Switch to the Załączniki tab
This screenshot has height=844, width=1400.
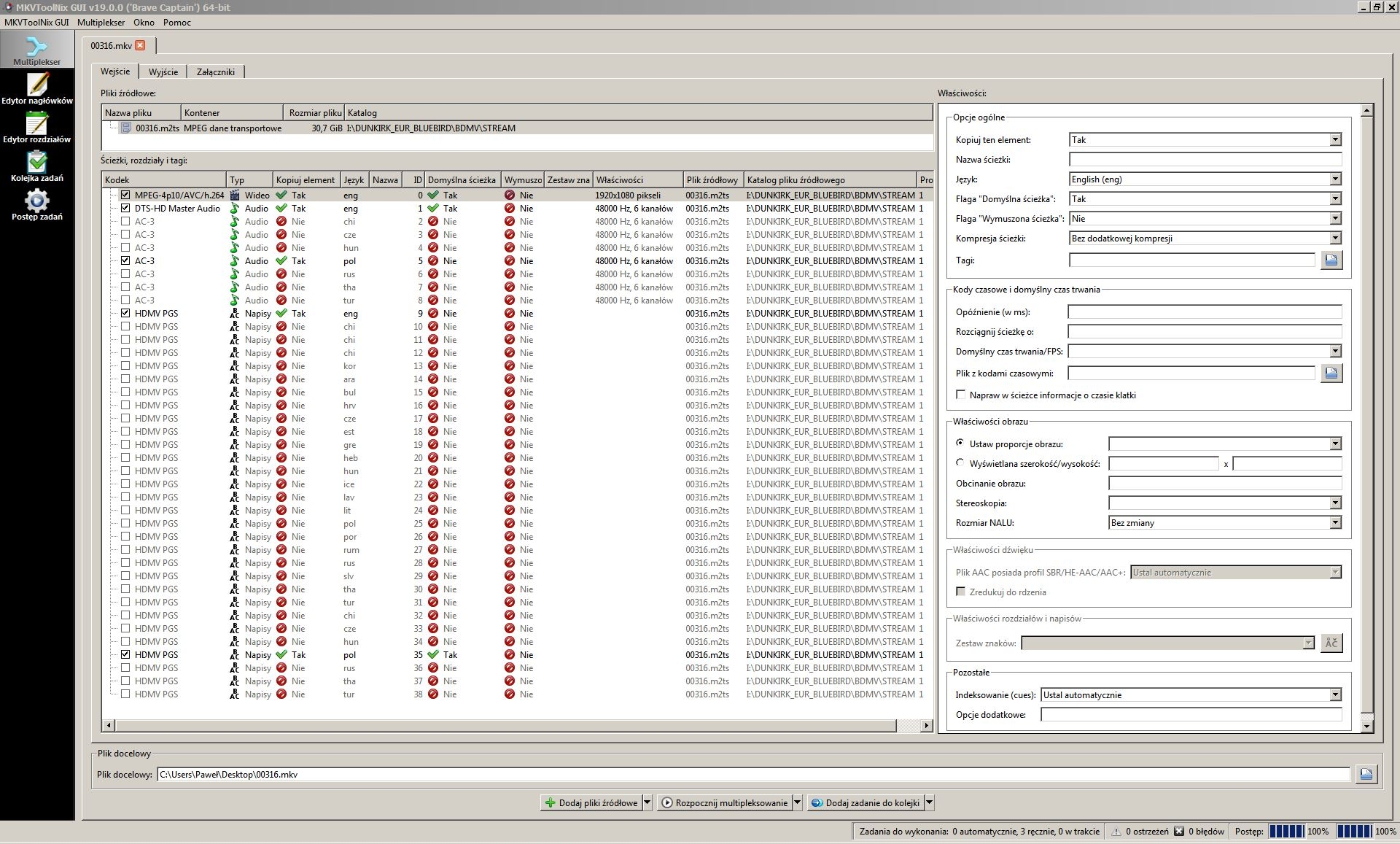(216, 71)
